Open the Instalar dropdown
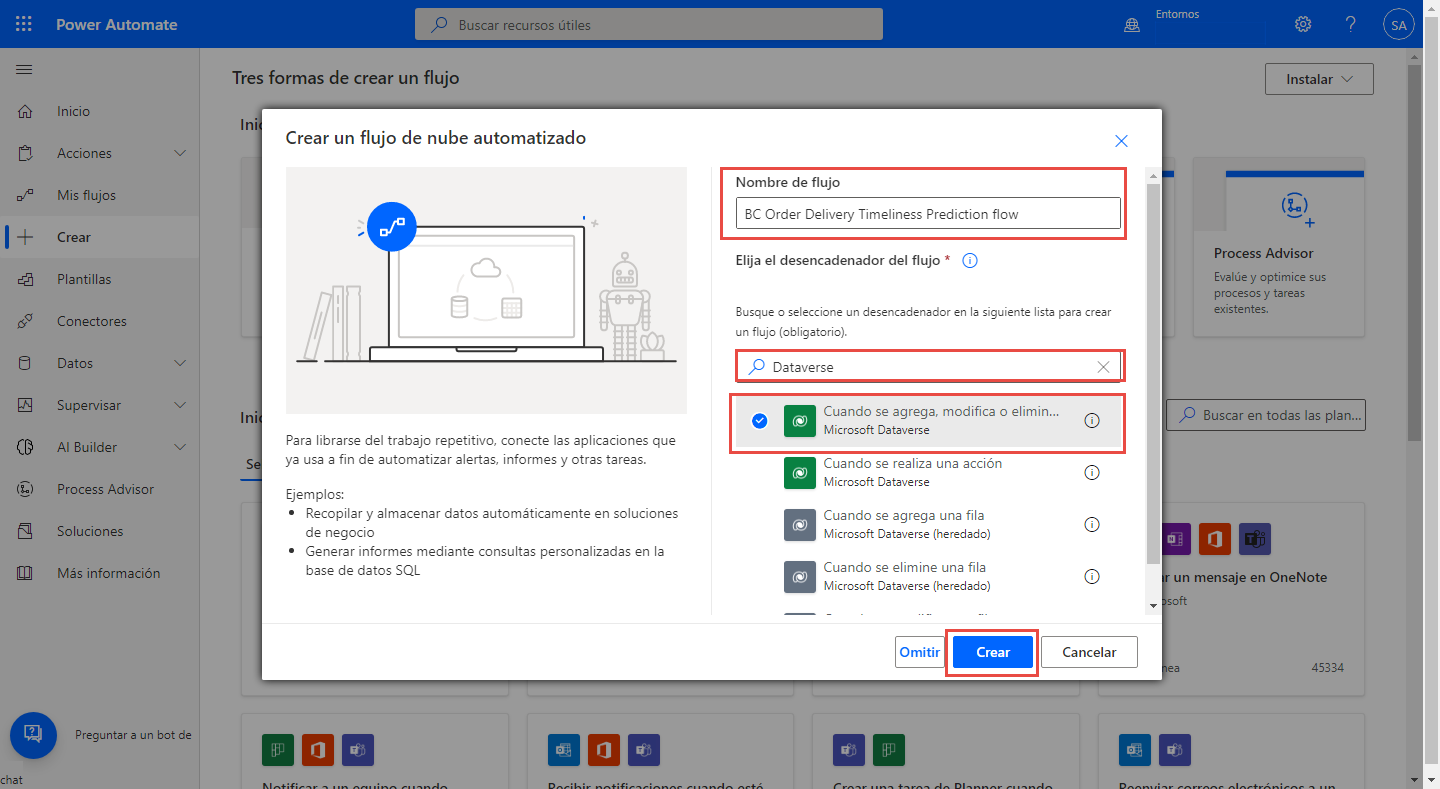1440x789 pixels. click(1319, 79)
